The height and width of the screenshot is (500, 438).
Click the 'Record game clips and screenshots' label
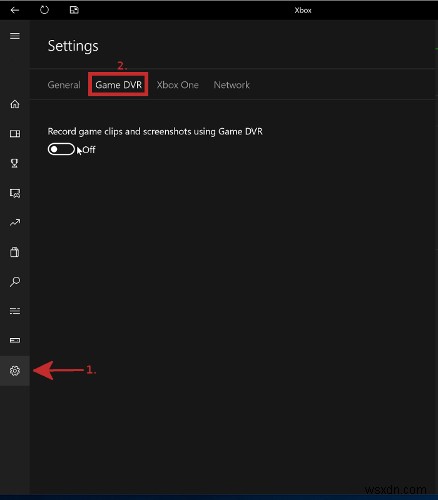point(155,132)
